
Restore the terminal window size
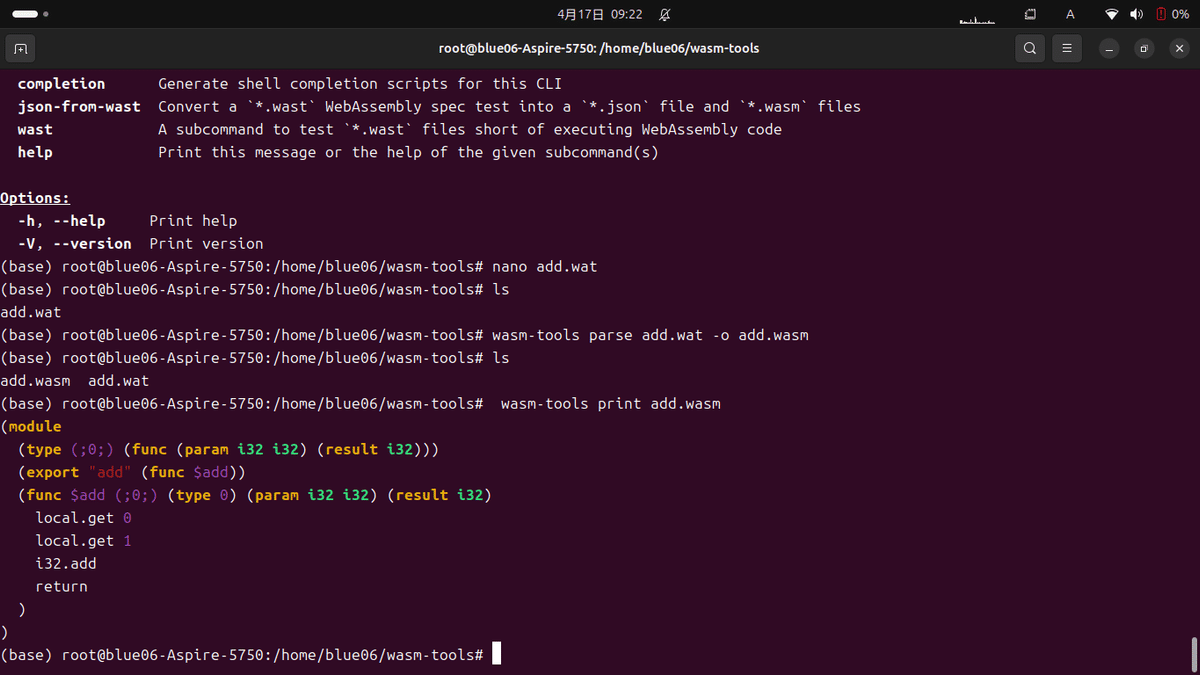tap(1143, 47)
